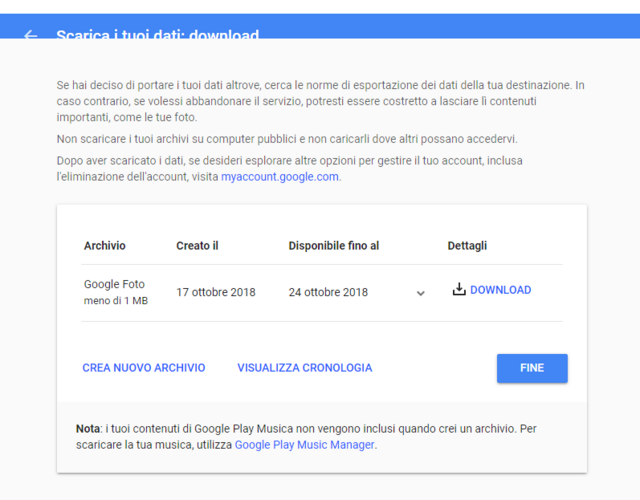Click the 'meno di 1 MB' size text
This screenshot has height=500, width=640.
click(x=116, y=301)
